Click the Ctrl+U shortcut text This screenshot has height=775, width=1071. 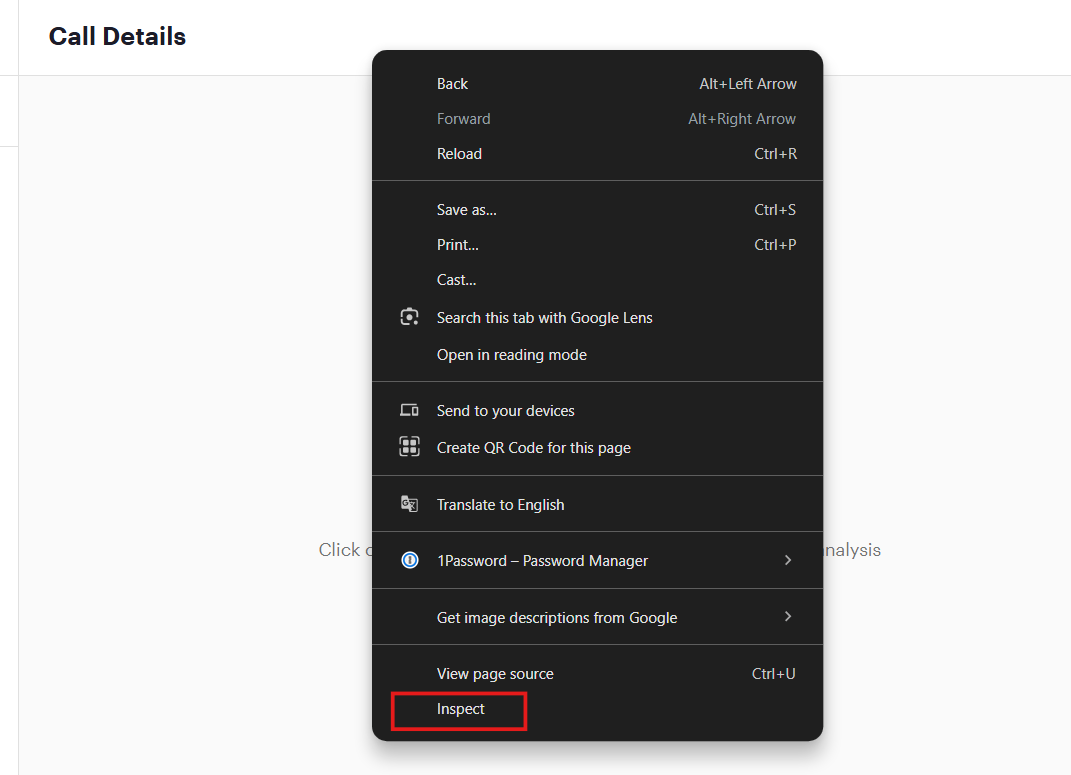pos(773,673)
